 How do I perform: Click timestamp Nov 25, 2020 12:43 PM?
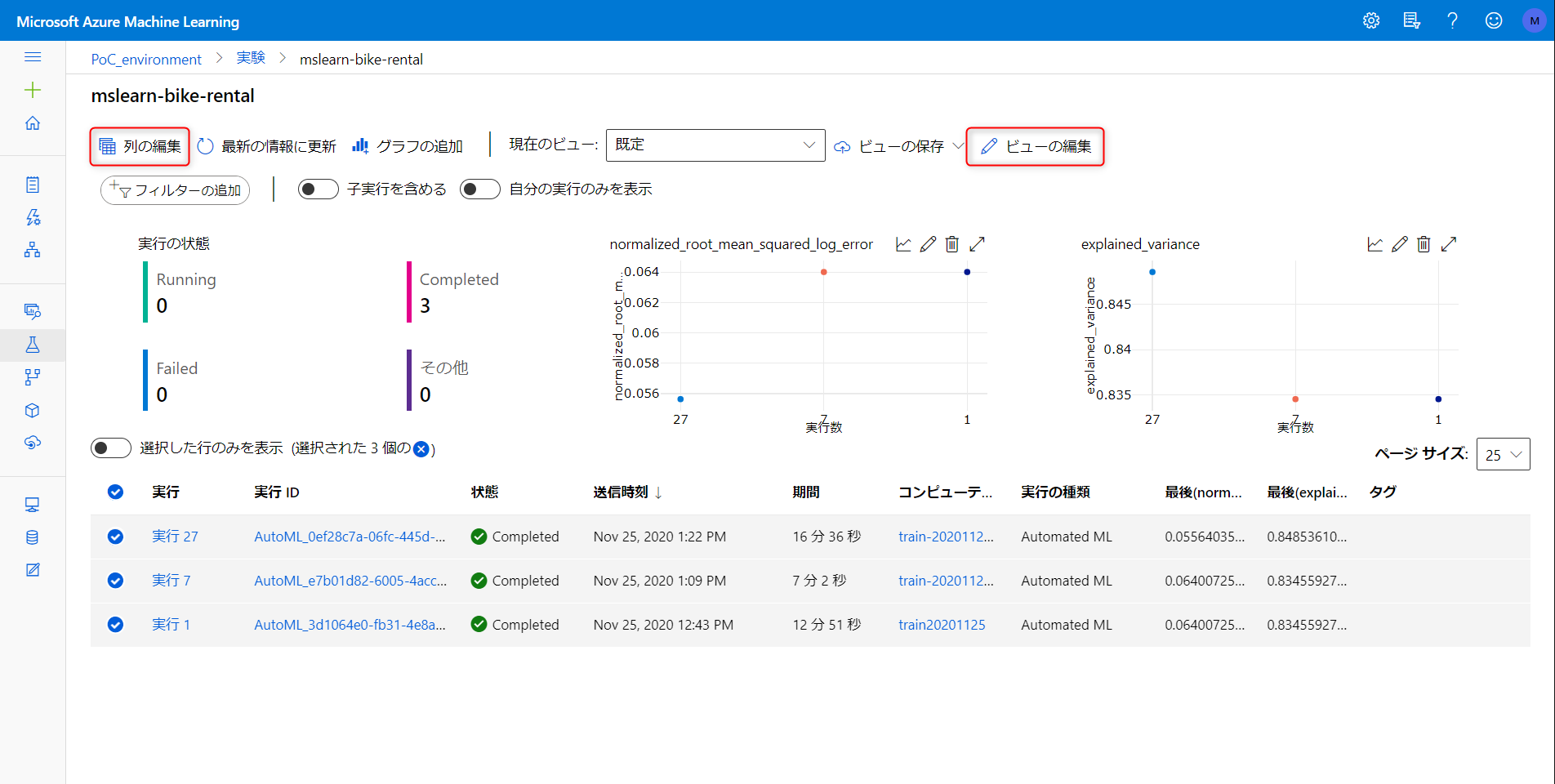[x=663, y=625]
